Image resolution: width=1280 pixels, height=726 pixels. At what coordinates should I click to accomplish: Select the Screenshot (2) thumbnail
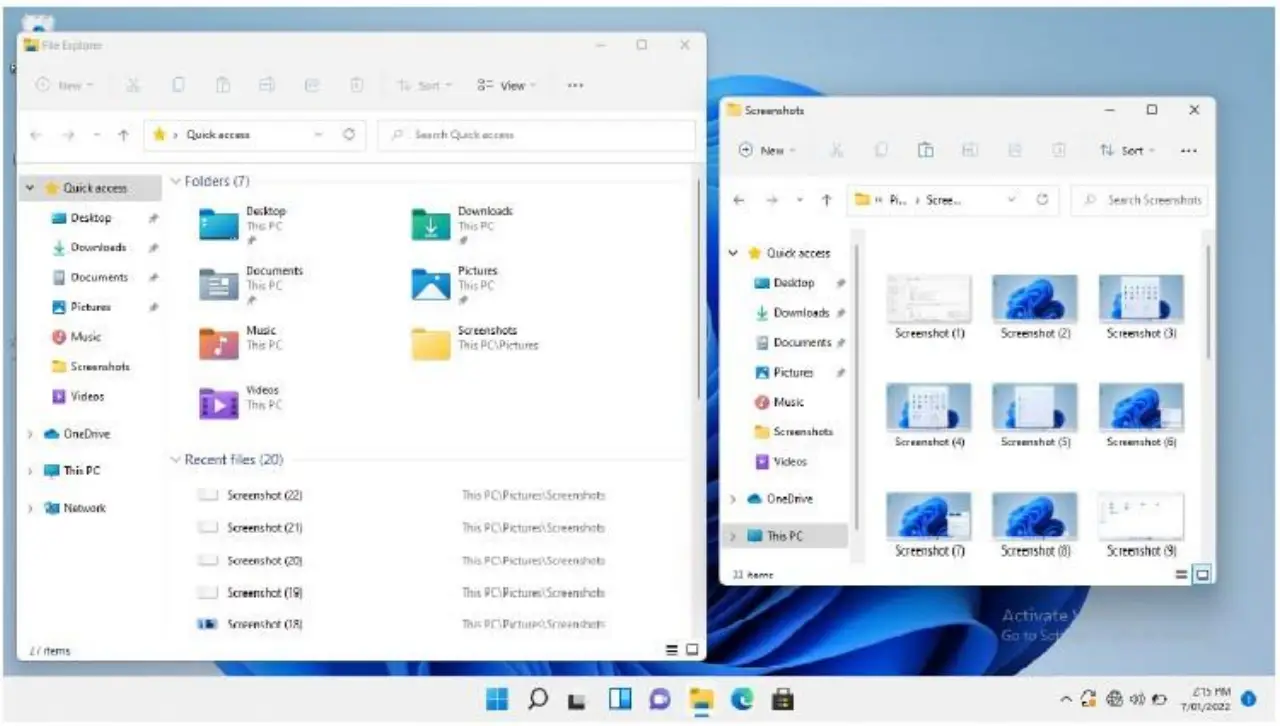[x=1035, y=306]
